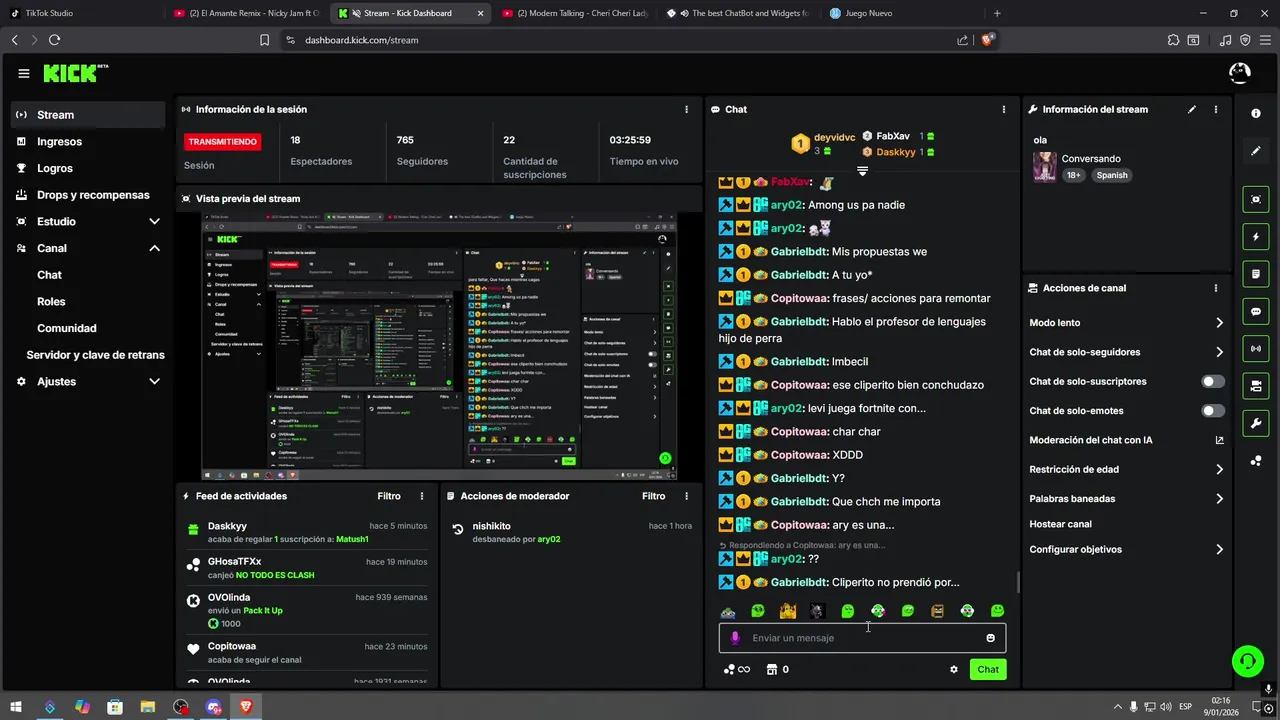
Task: Expand Configurar objetivos option
Action: [1220, 550]
